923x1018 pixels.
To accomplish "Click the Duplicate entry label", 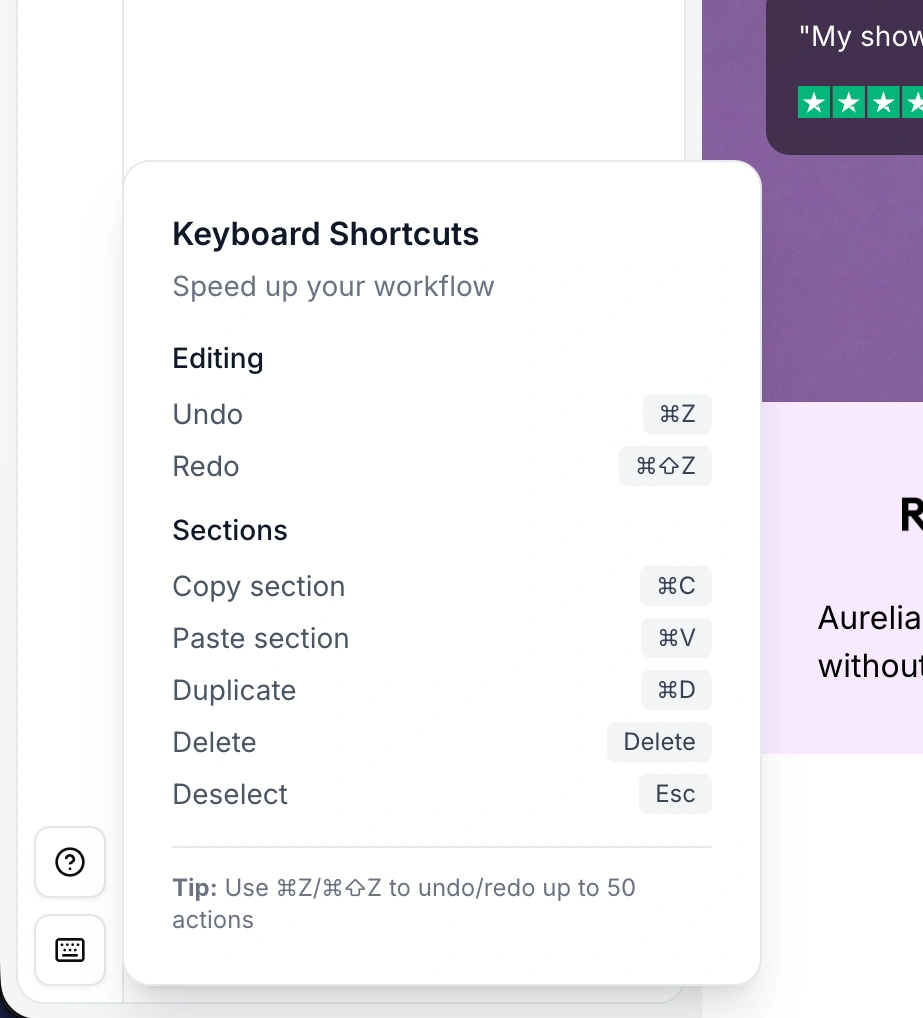I will tap(234, 690).
